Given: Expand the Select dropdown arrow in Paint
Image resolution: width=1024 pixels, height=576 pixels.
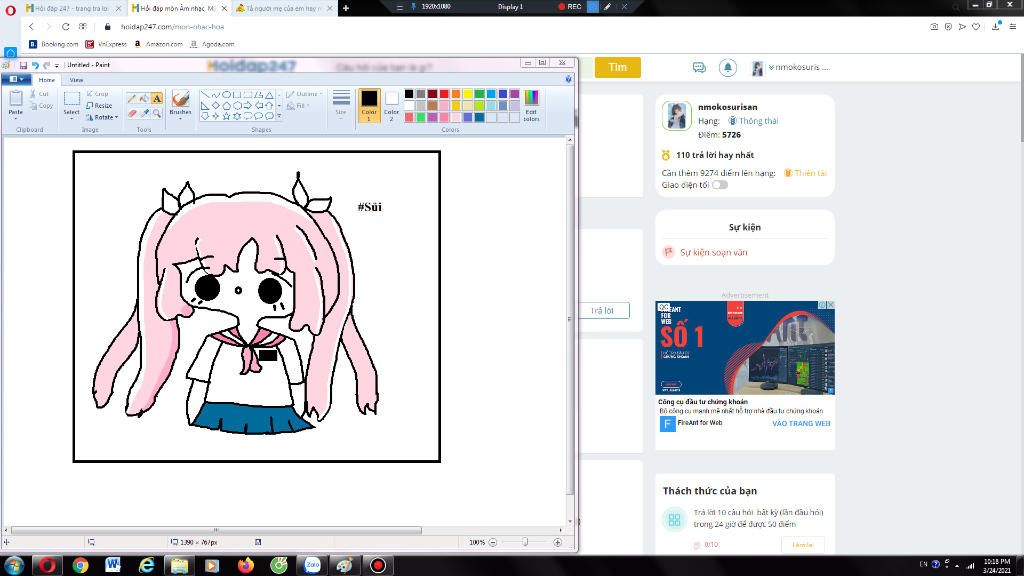Looking at the screenshot, I should coord(72,118).
